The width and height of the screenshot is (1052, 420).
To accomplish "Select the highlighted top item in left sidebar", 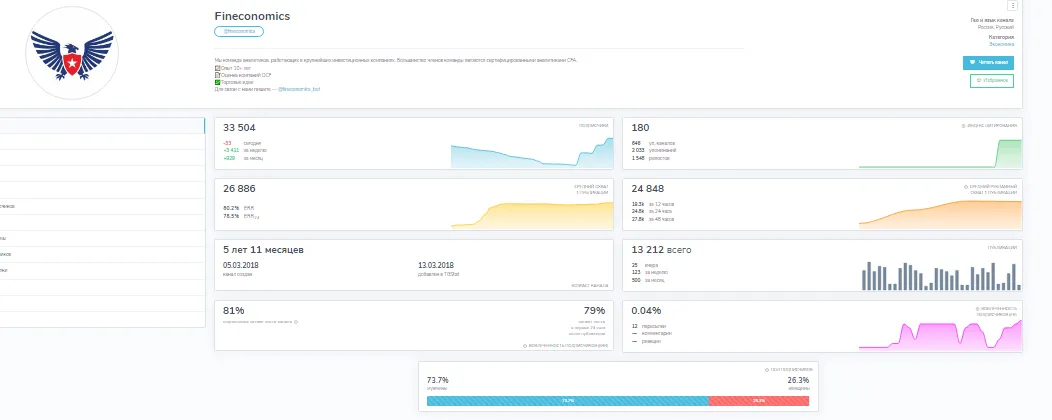I will pos(103,125).
